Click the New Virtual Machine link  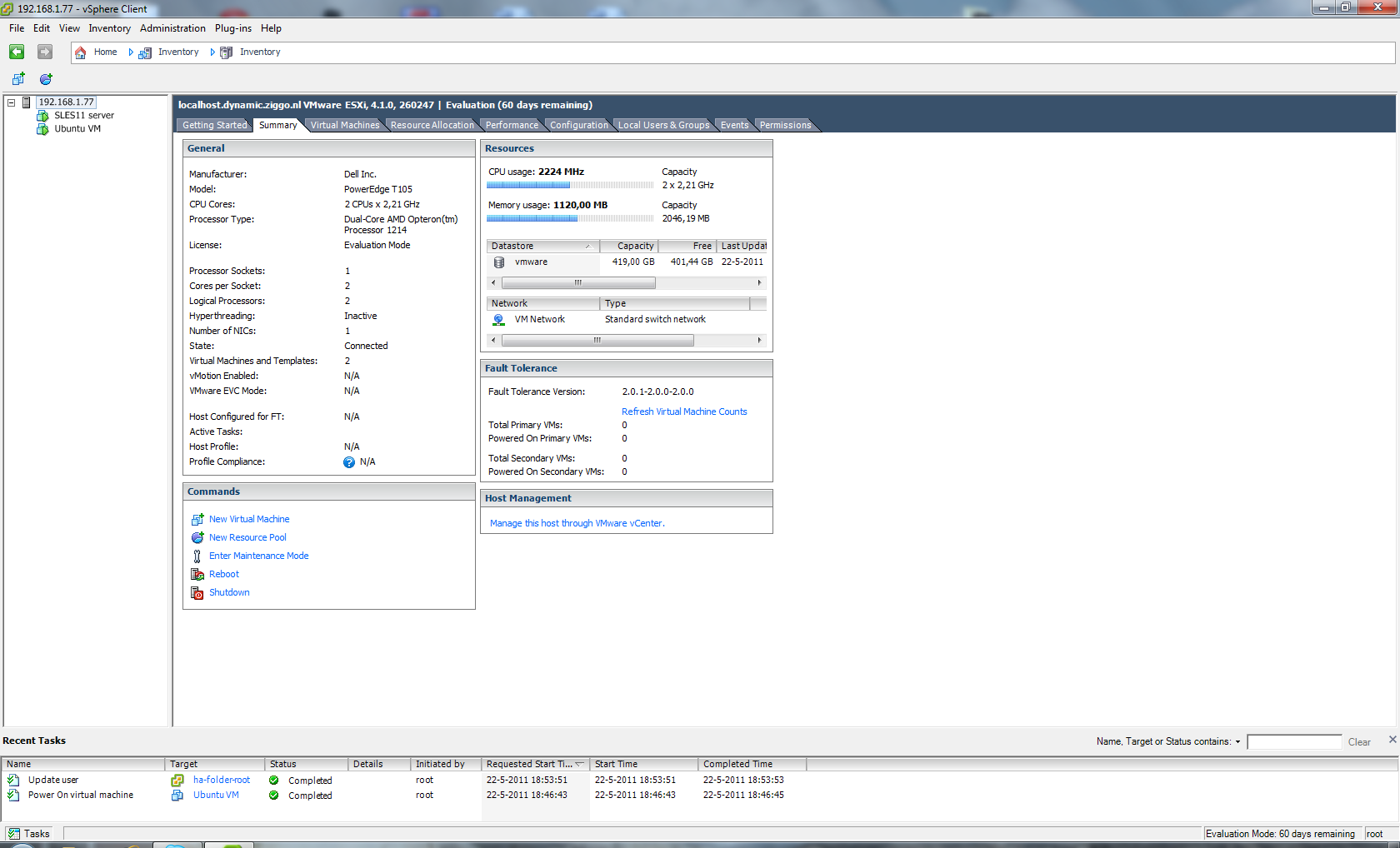[x=249, y=519]
